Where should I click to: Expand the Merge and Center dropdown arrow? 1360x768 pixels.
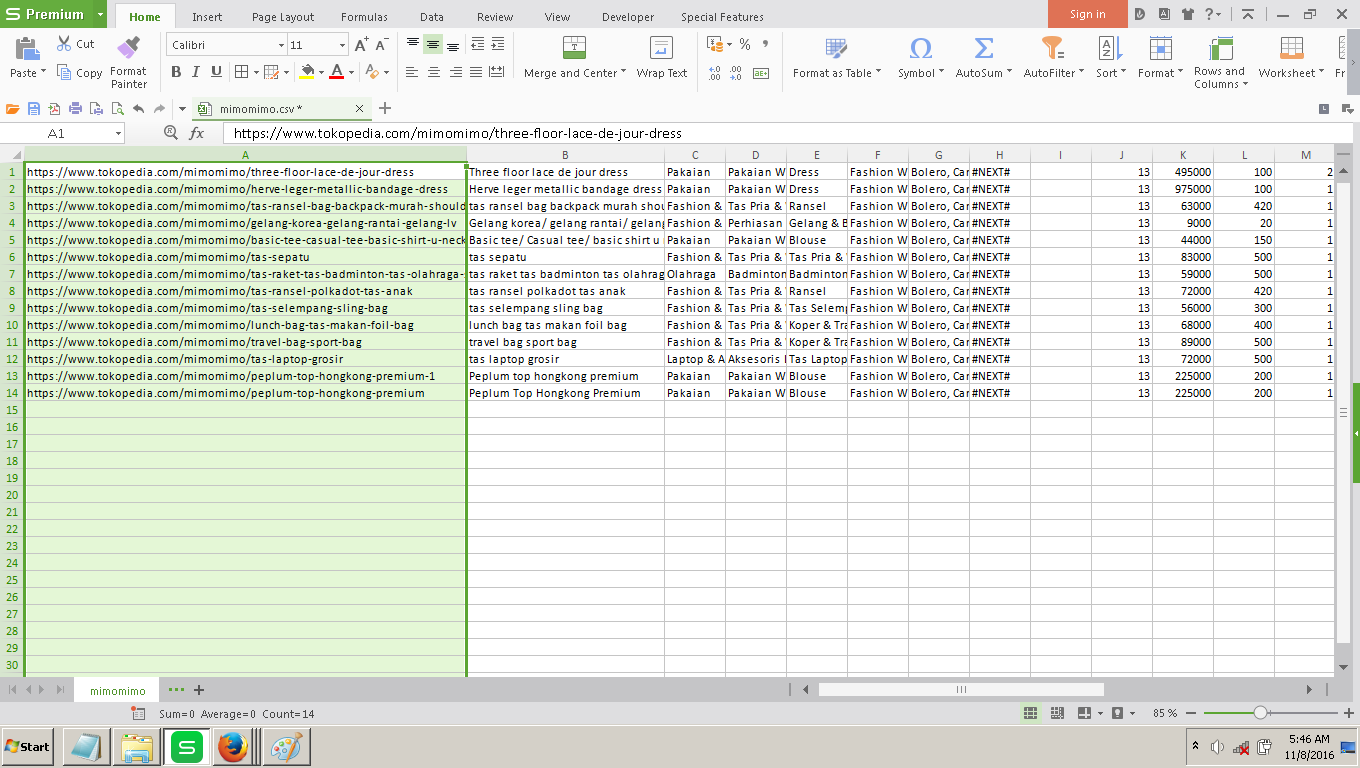623,72
